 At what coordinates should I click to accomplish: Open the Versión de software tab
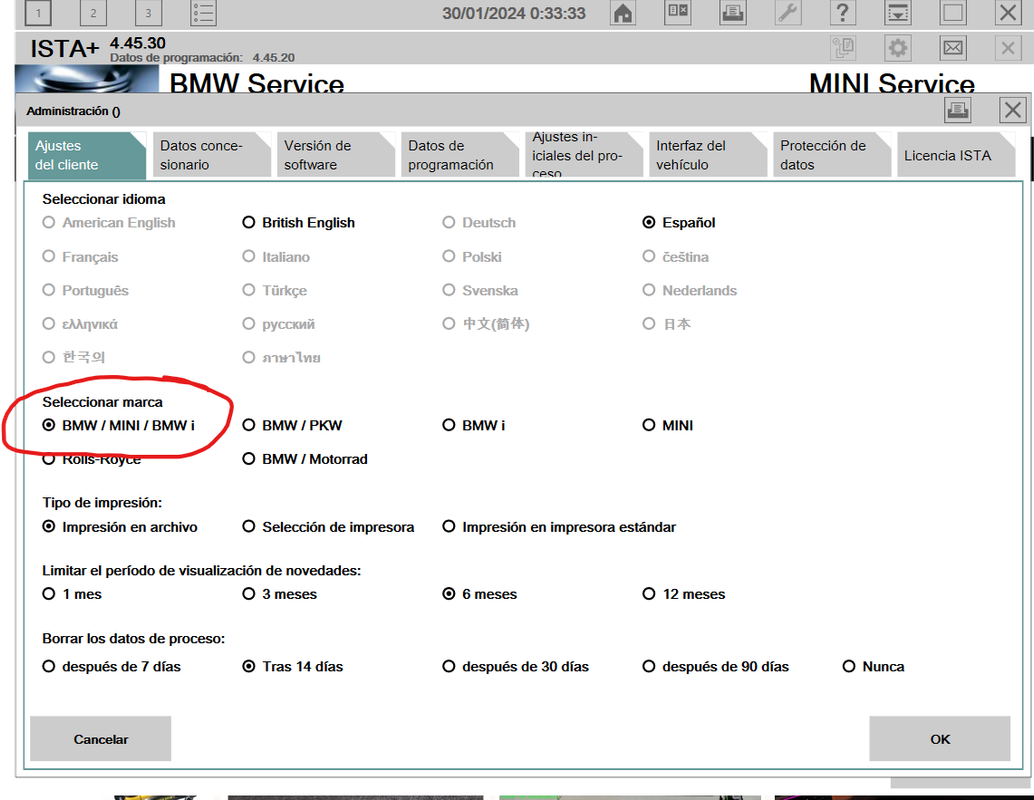(336, 155)
